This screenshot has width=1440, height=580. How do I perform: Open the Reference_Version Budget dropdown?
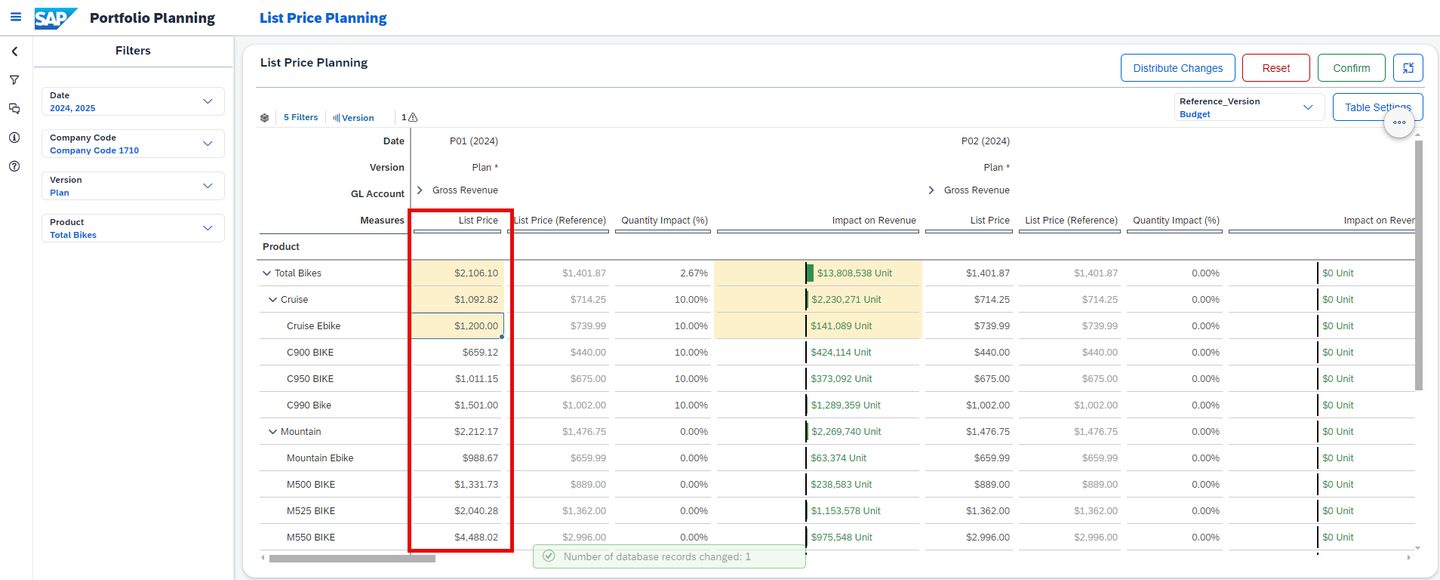pyautogui.click(x=1249, y=107)
